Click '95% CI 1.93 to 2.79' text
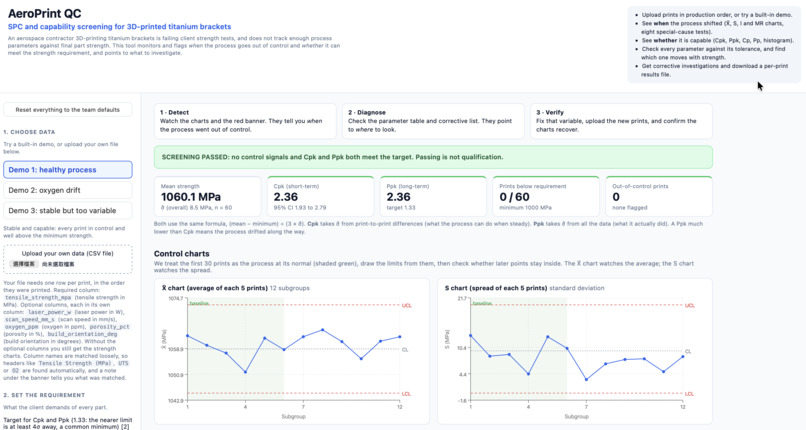The image size is (806, 430). [300, 208]
